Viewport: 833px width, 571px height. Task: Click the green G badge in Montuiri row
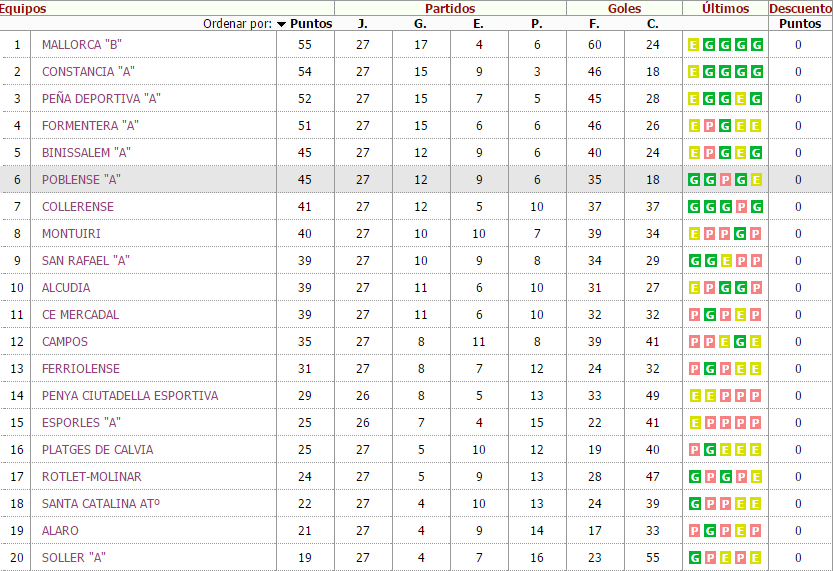(741, 234)
